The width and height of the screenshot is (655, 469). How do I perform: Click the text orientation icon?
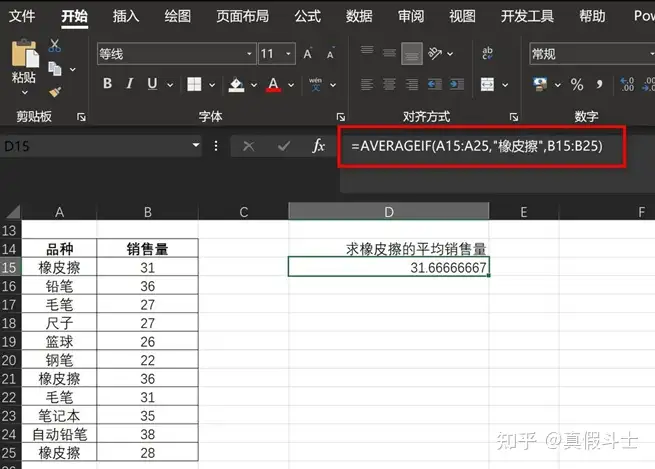pos(435,53)
